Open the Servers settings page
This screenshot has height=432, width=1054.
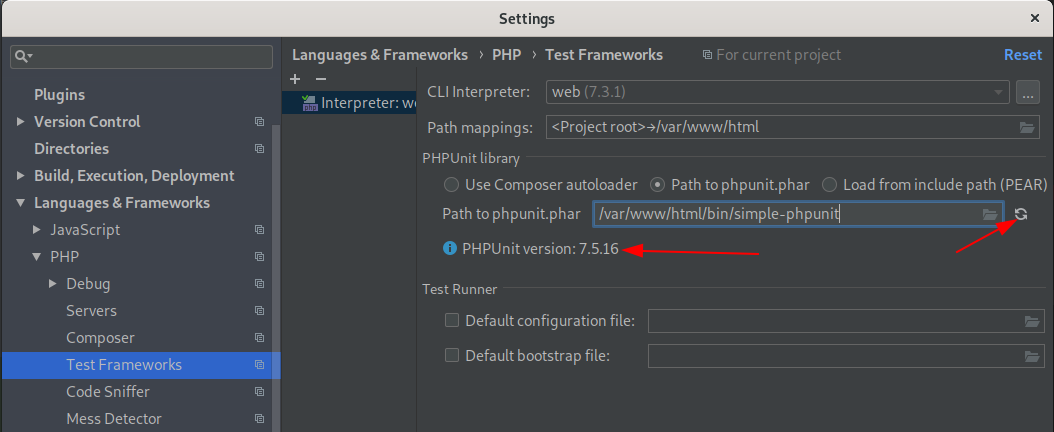(91, 310)
